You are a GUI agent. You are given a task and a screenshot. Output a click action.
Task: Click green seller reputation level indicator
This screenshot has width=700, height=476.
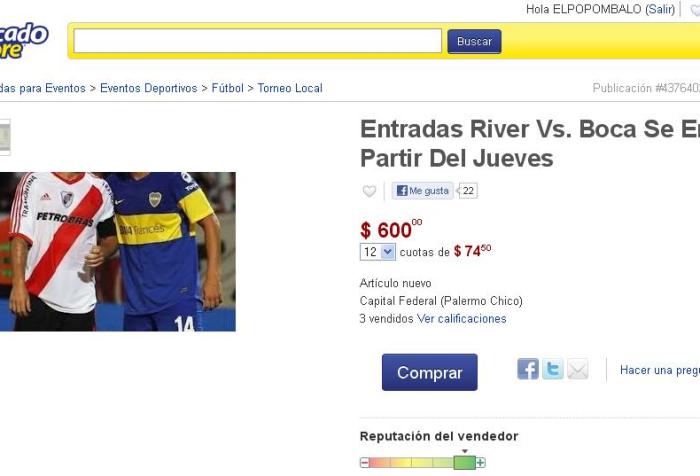pyautogui.click(x=465, y=463)
